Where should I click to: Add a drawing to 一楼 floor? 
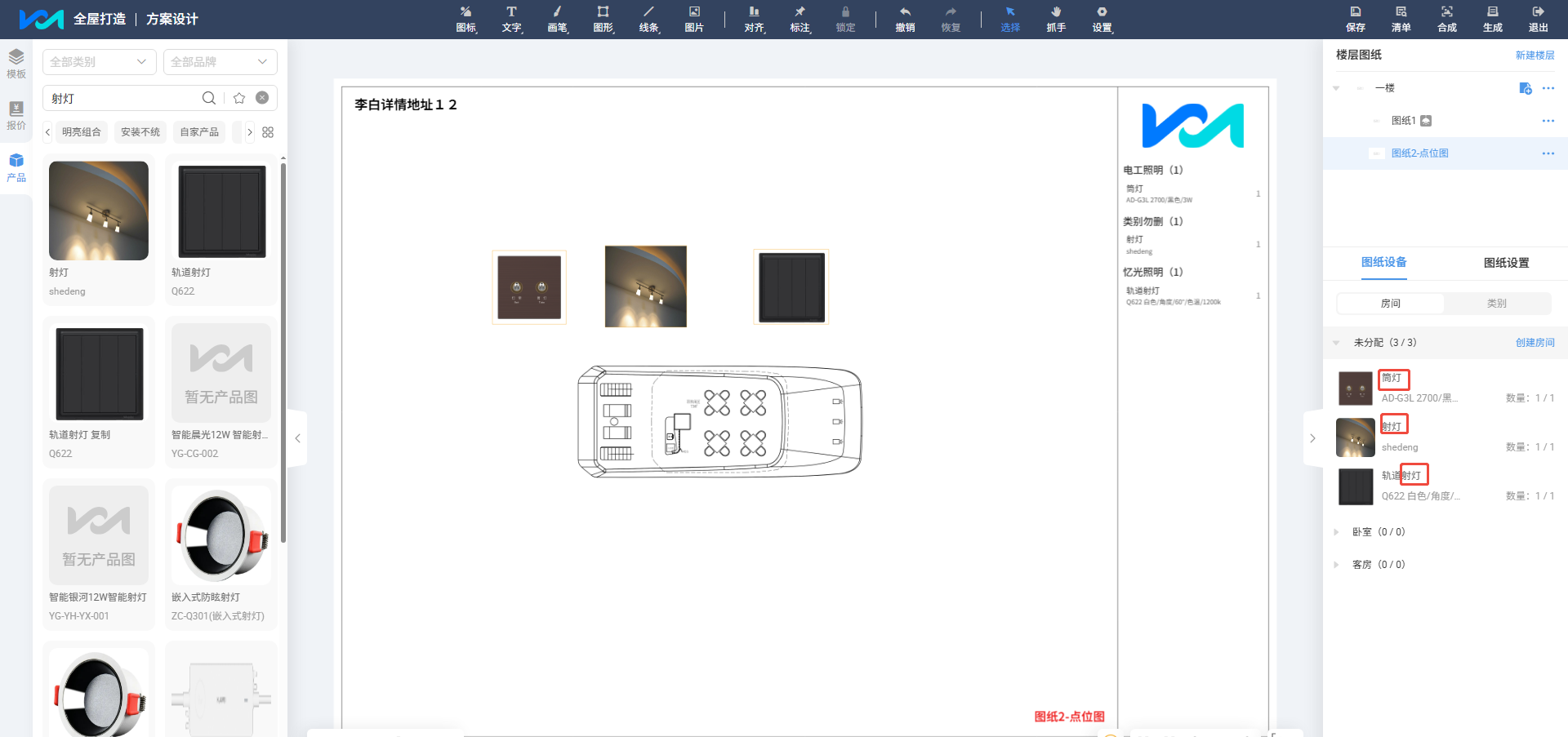(1525, 88)
